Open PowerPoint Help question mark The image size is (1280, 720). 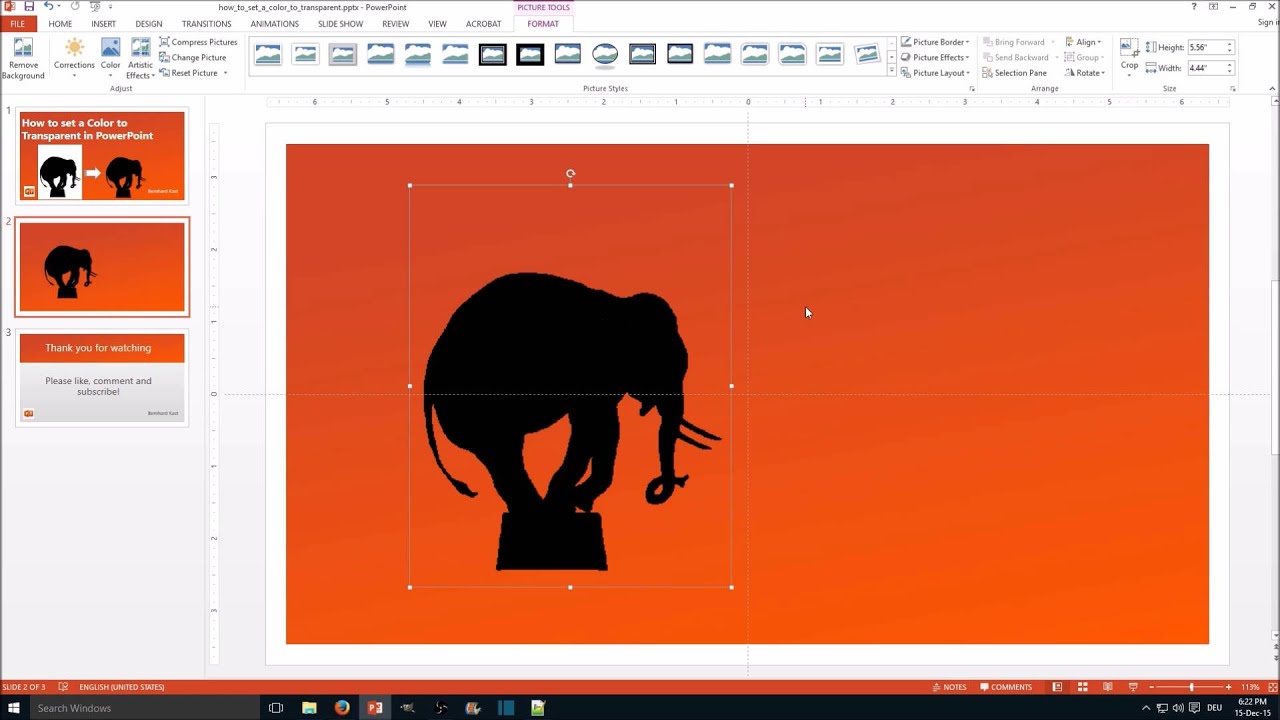(x=1194, y=7)
